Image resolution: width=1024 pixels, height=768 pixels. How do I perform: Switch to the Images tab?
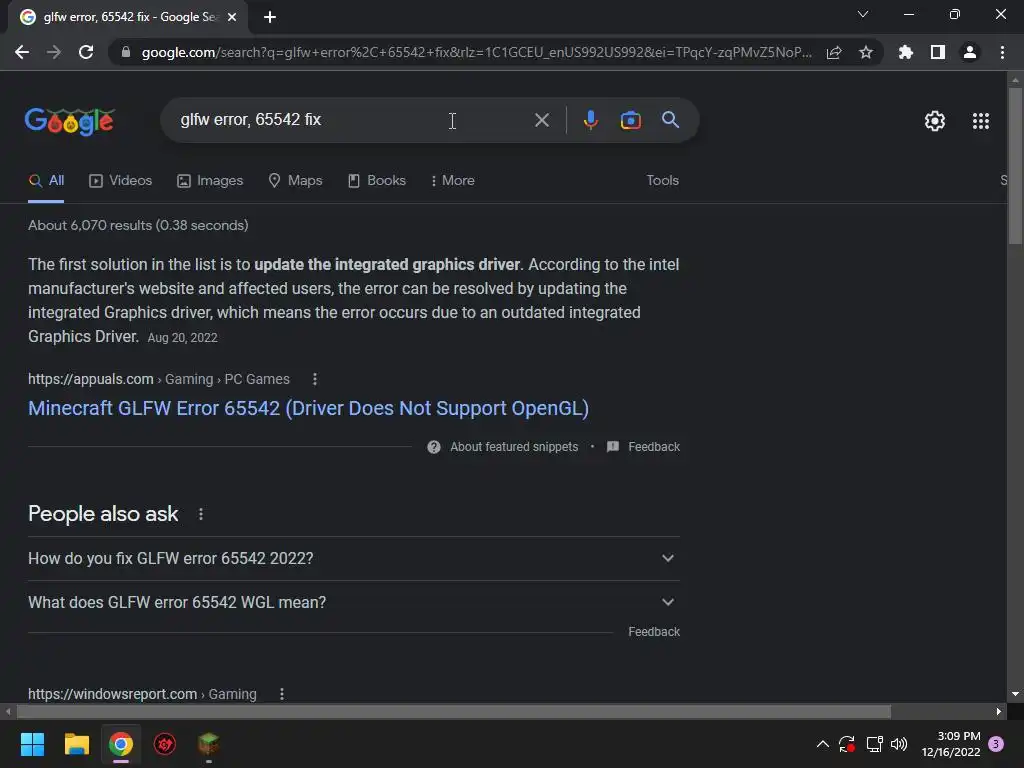pos(210,181)
